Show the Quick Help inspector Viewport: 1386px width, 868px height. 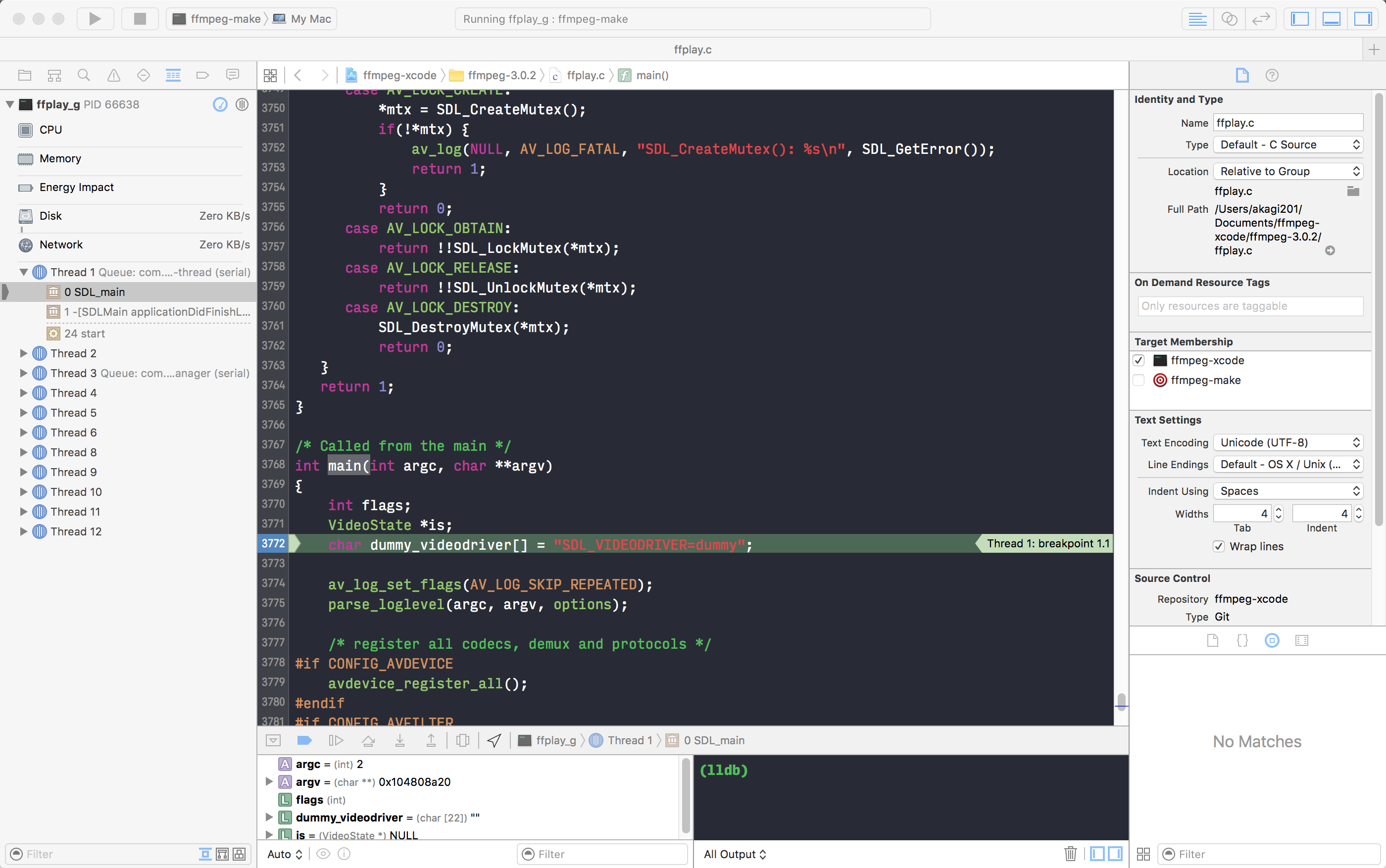pos(1272,75)
